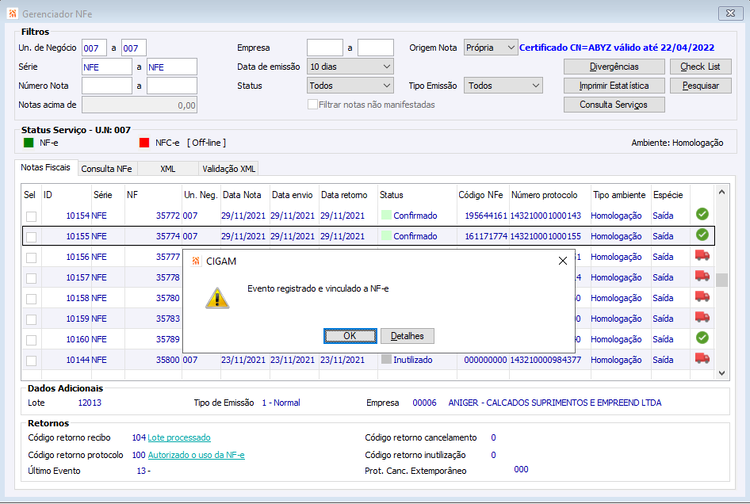Click green check icon on row 10160
Viewport: 750px width, 504px height.
click(x=702, y=338)
